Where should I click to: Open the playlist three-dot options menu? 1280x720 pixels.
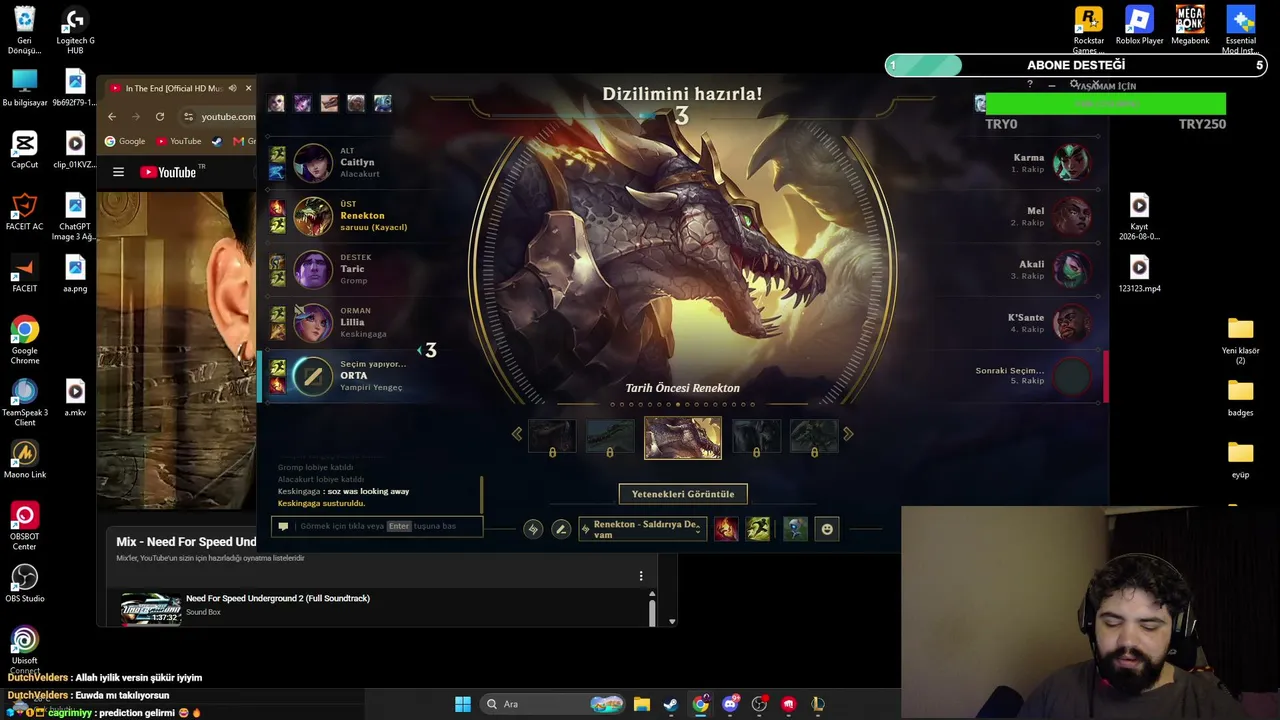(641, 576)
